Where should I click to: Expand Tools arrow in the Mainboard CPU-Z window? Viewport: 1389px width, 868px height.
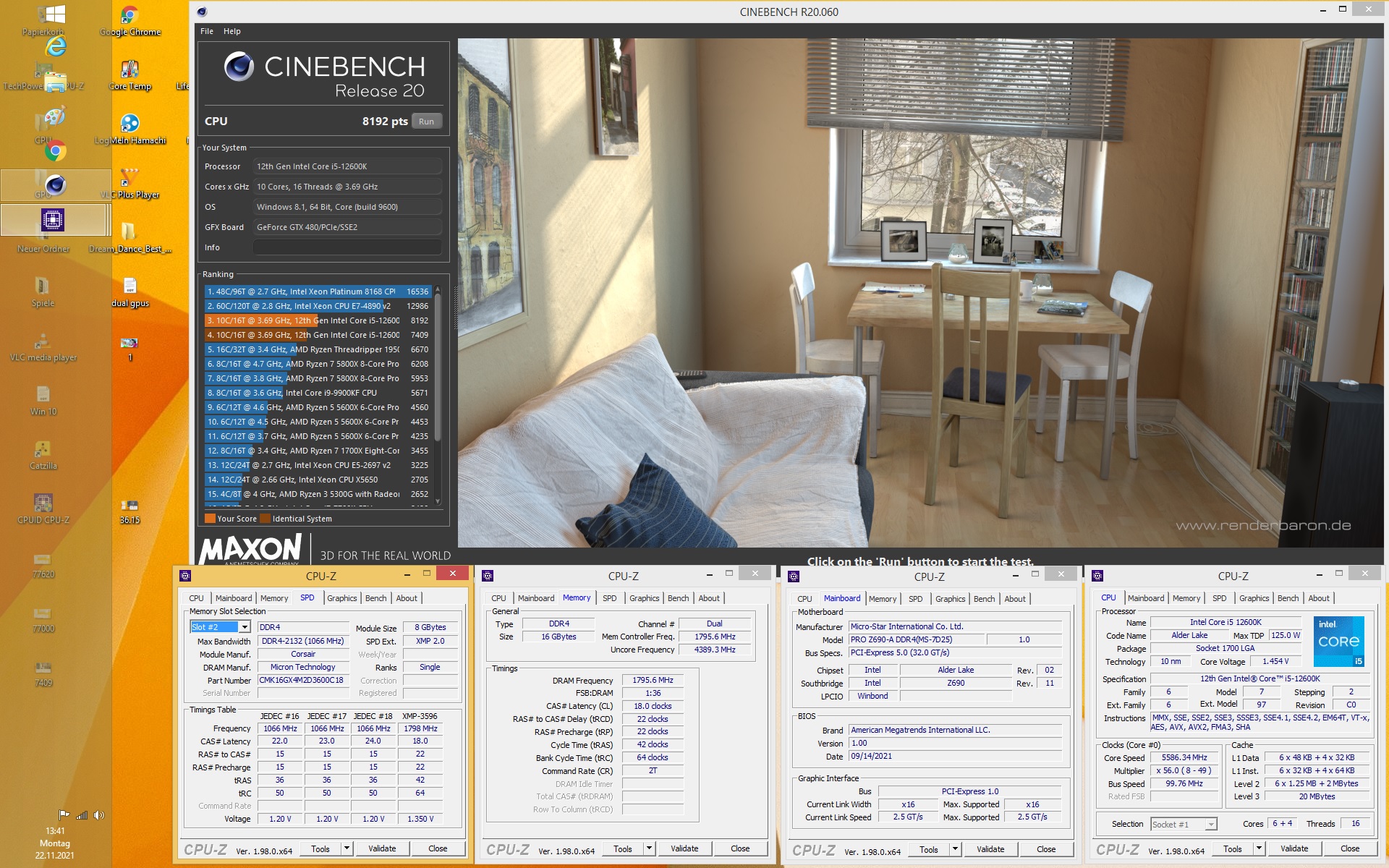point(955,849)
